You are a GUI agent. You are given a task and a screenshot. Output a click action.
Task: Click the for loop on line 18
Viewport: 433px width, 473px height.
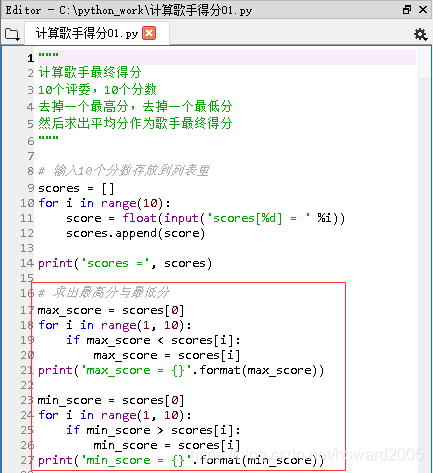(x=115, y=325)
